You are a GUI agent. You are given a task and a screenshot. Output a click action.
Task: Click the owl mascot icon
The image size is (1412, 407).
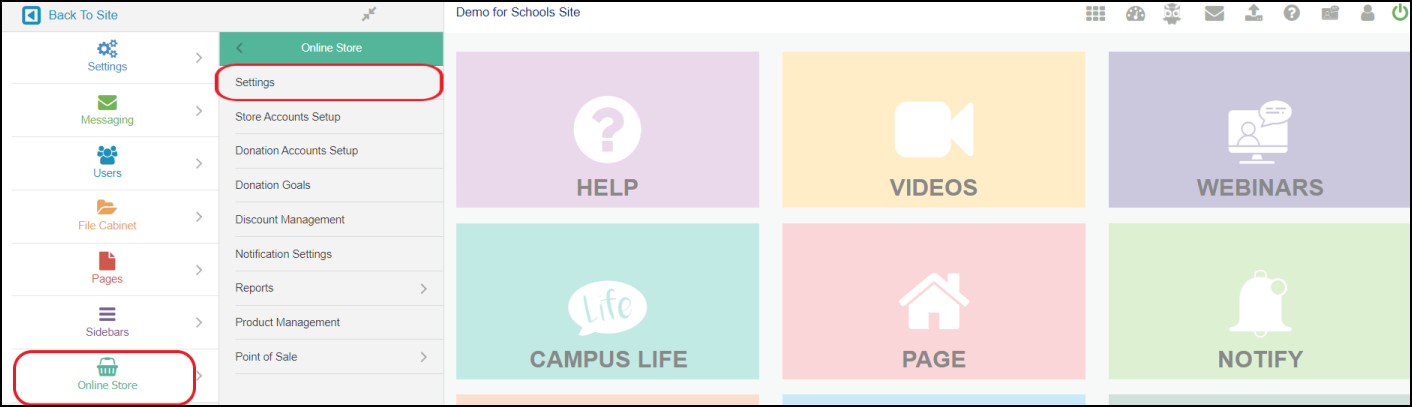[x=1173, y=14]
